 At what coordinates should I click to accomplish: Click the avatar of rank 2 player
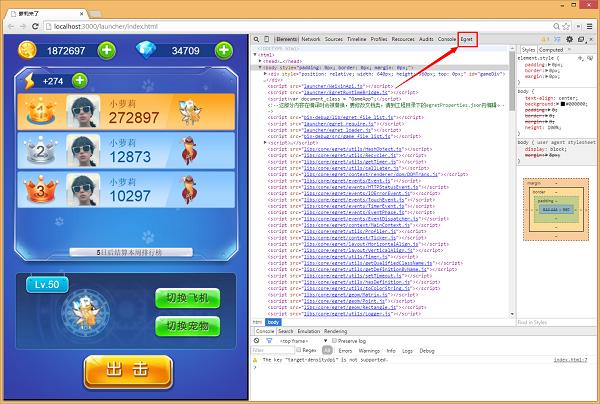83,150
